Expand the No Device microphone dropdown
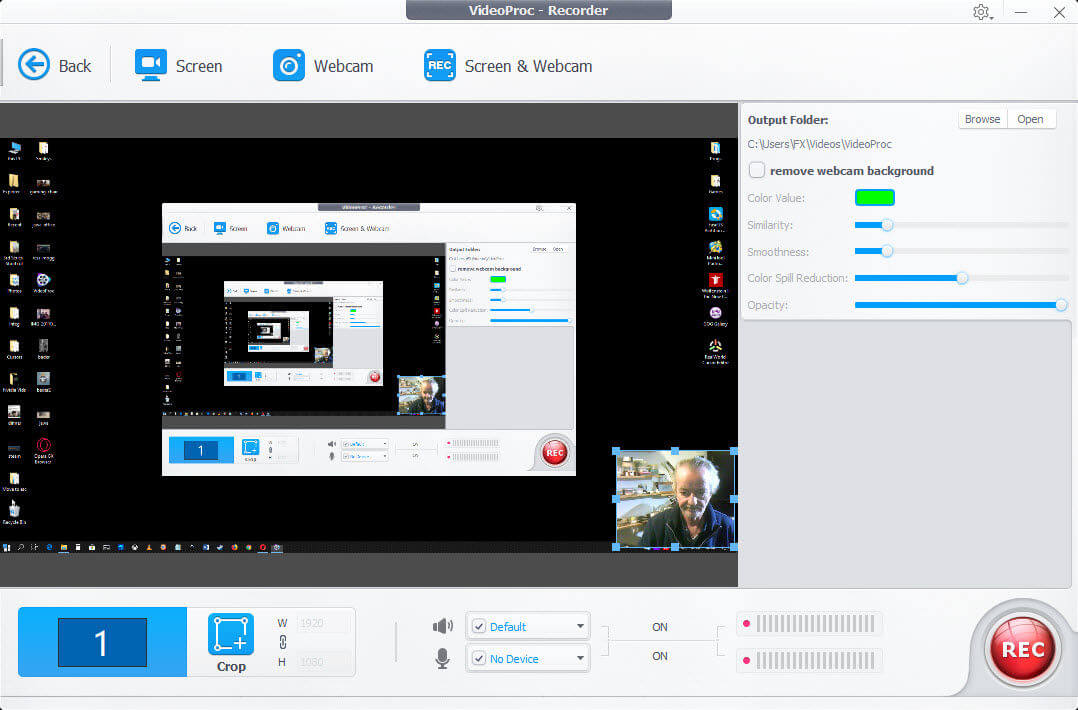 tap(580, 658)
